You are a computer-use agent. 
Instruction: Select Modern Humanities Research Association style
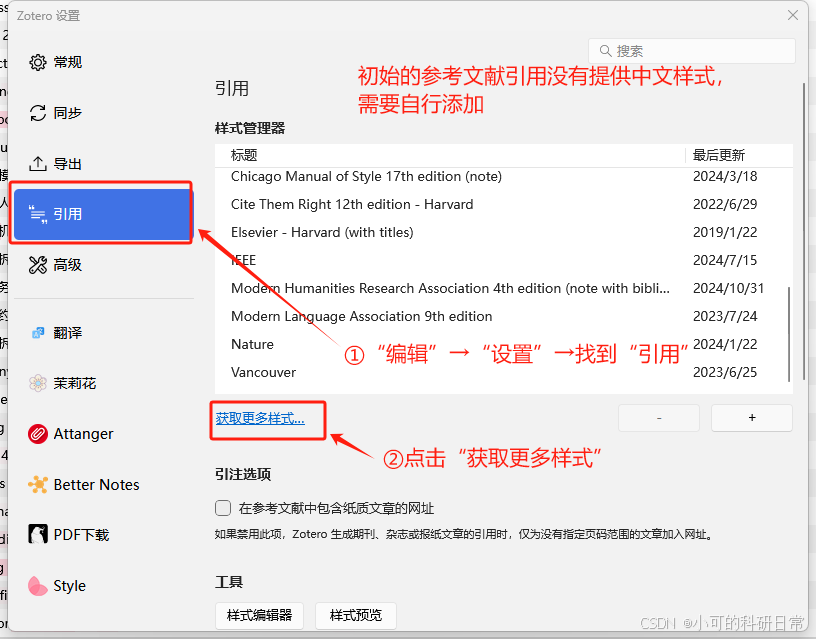point(502,289)
